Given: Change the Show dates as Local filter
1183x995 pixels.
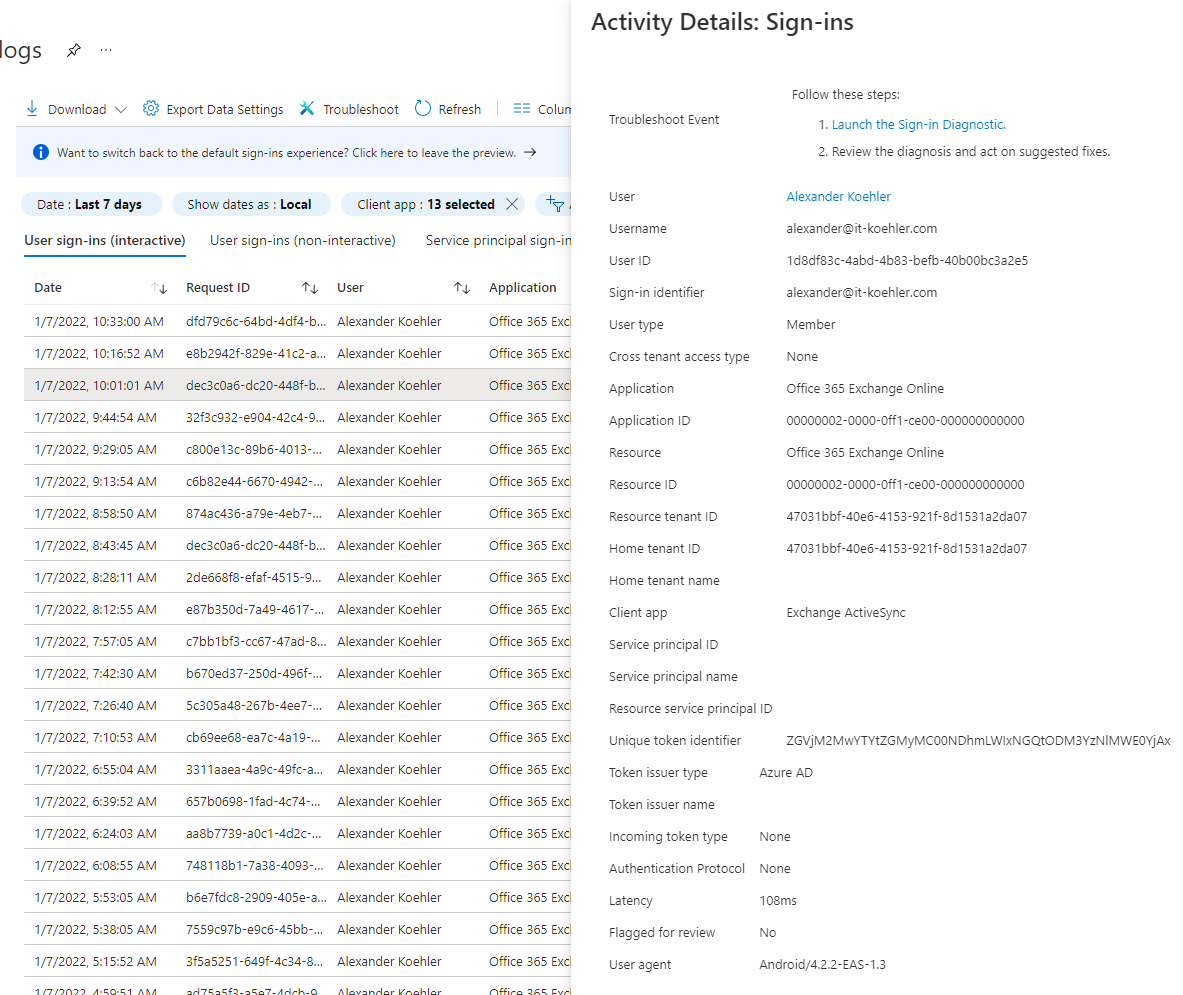Looking at the screenshot, I should pyautogui.click(x=249, y=204).
